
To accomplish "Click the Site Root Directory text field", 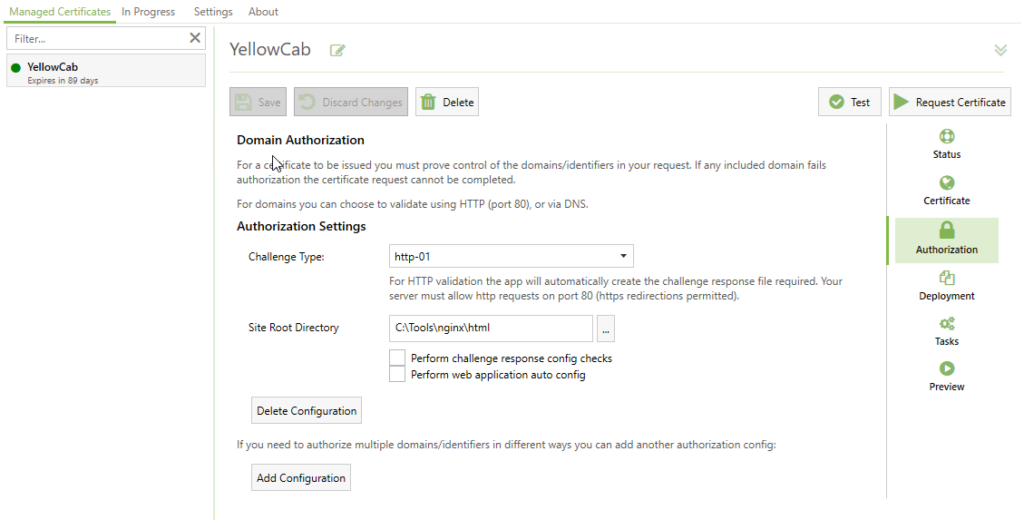I will point(490,328).
